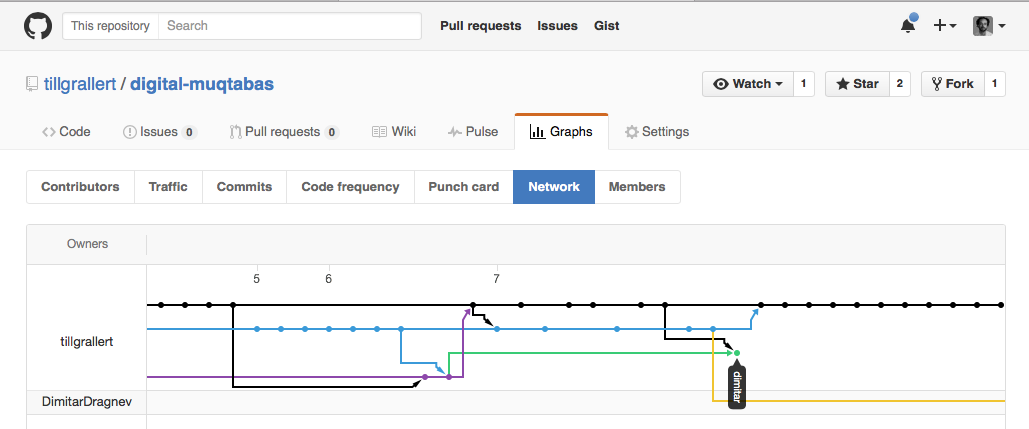Click the Issues tab exclamation icon
The height and width of the screenshot is (429, 1029).
point(130,132)
